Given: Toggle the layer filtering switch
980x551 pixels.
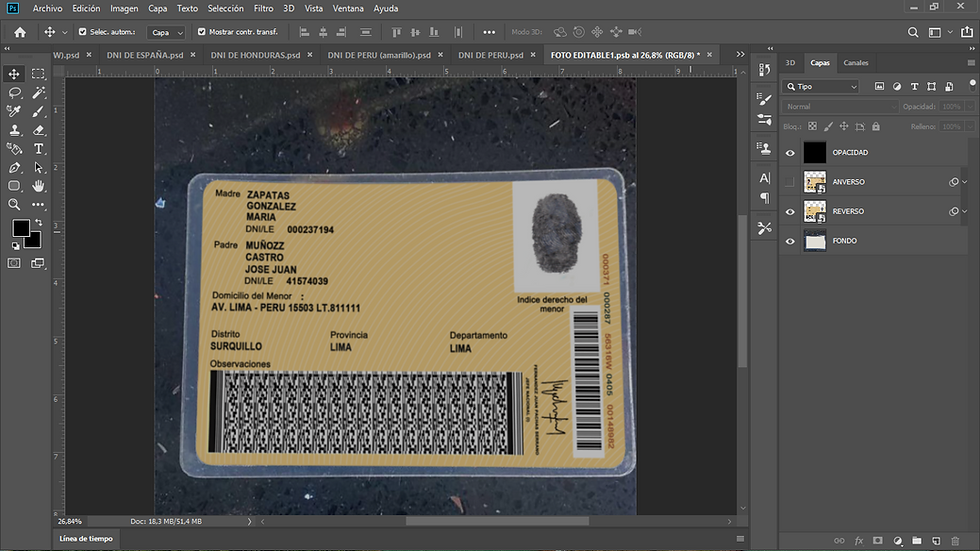Looking at the screenshot, I should [972, 84].
